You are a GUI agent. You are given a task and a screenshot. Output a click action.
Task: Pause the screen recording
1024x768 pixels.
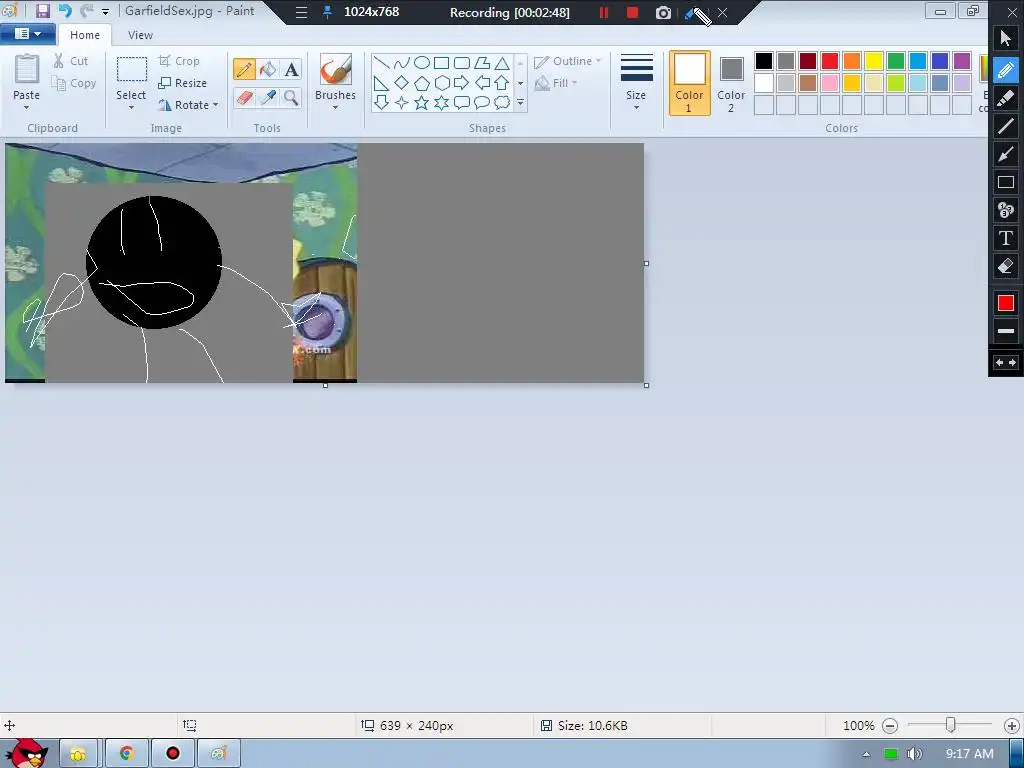pyautogui.click(x=603, y=12)
